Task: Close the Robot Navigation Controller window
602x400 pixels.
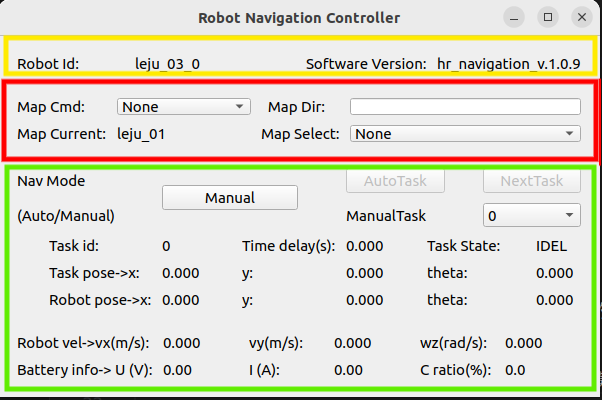Action: (x=580, y=17)
